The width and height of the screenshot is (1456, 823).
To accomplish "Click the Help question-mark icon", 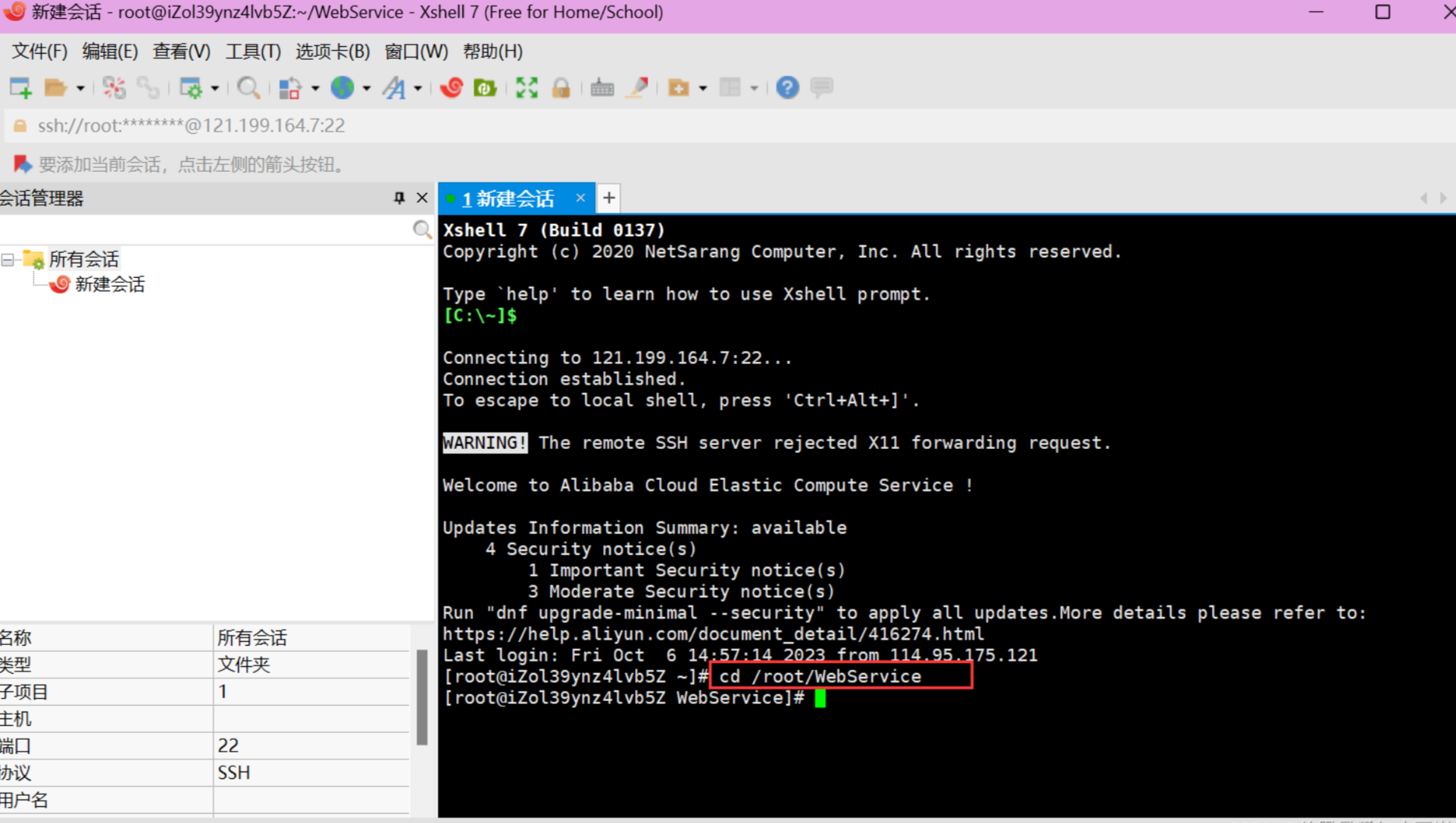I will [x=787, y=87].
